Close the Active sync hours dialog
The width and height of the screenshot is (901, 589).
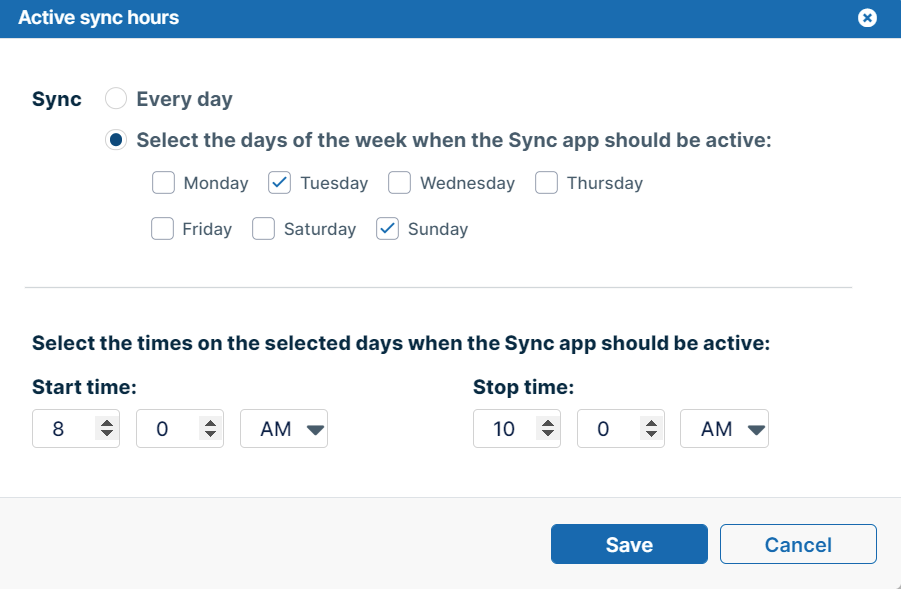867,17
